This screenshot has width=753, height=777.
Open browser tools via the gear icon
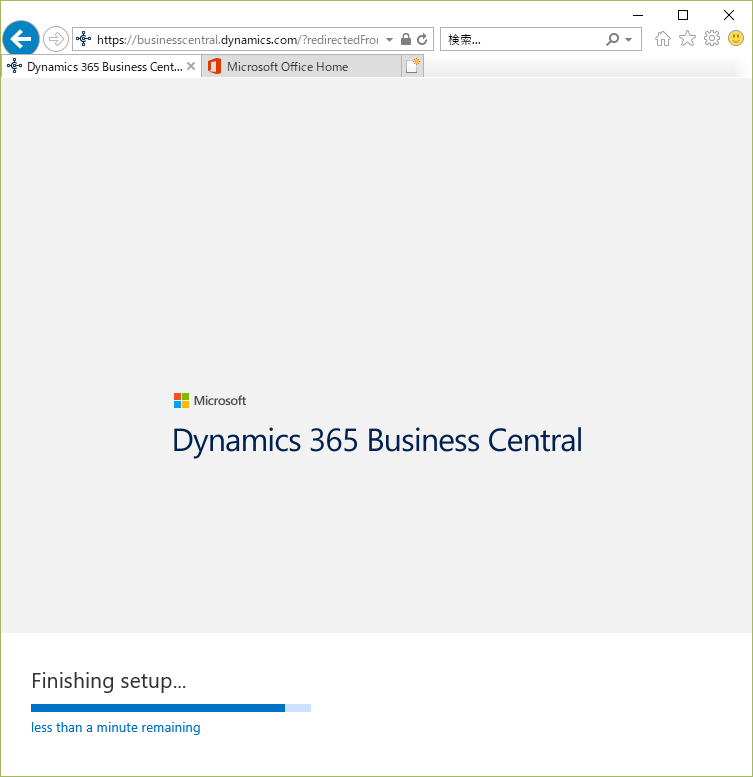[x=712, y=39]
